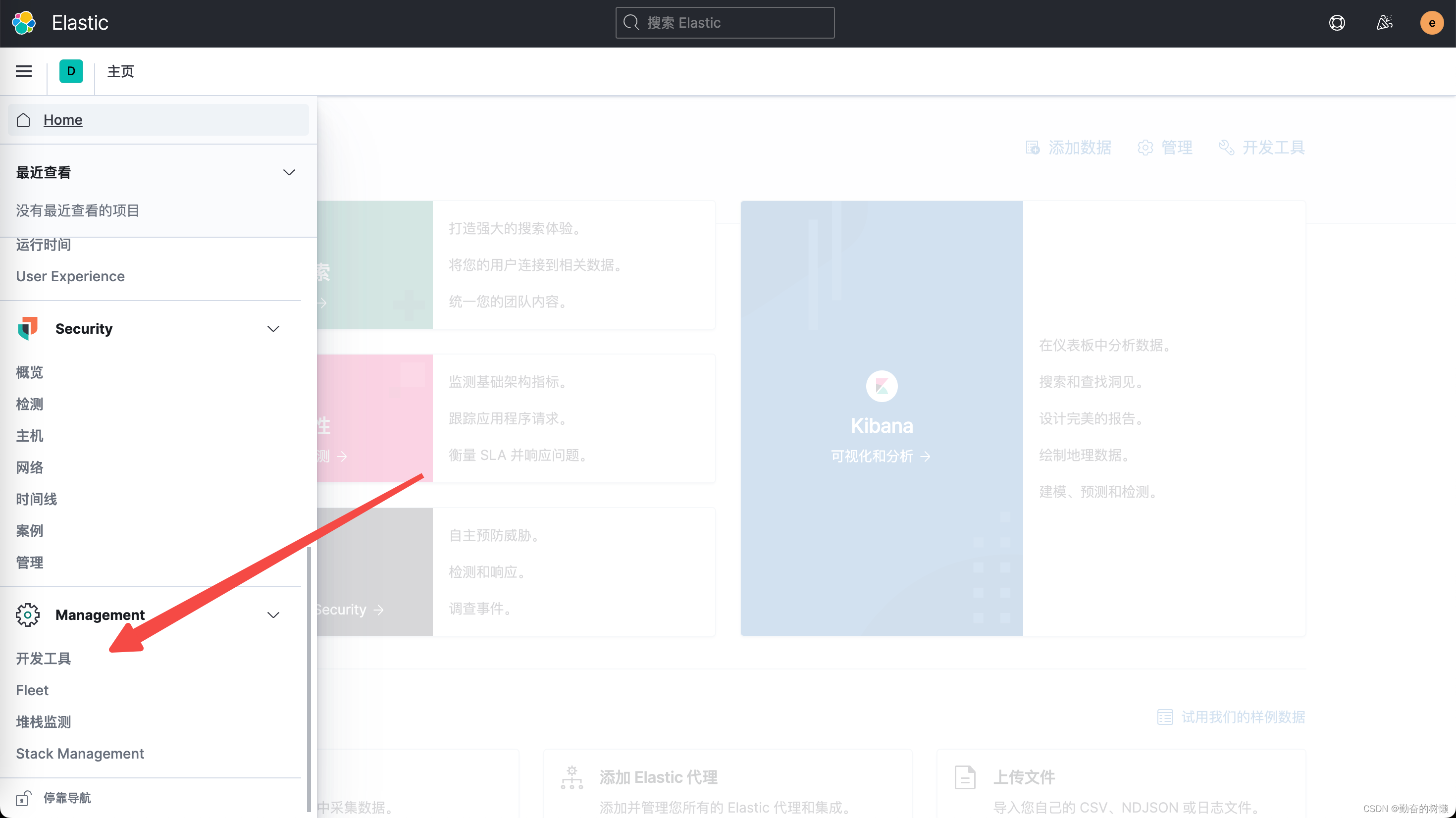Screen dimensions: 1456x818
Task: Open the user avatar 'e' menu
Action: click(x=1432, y=23)
